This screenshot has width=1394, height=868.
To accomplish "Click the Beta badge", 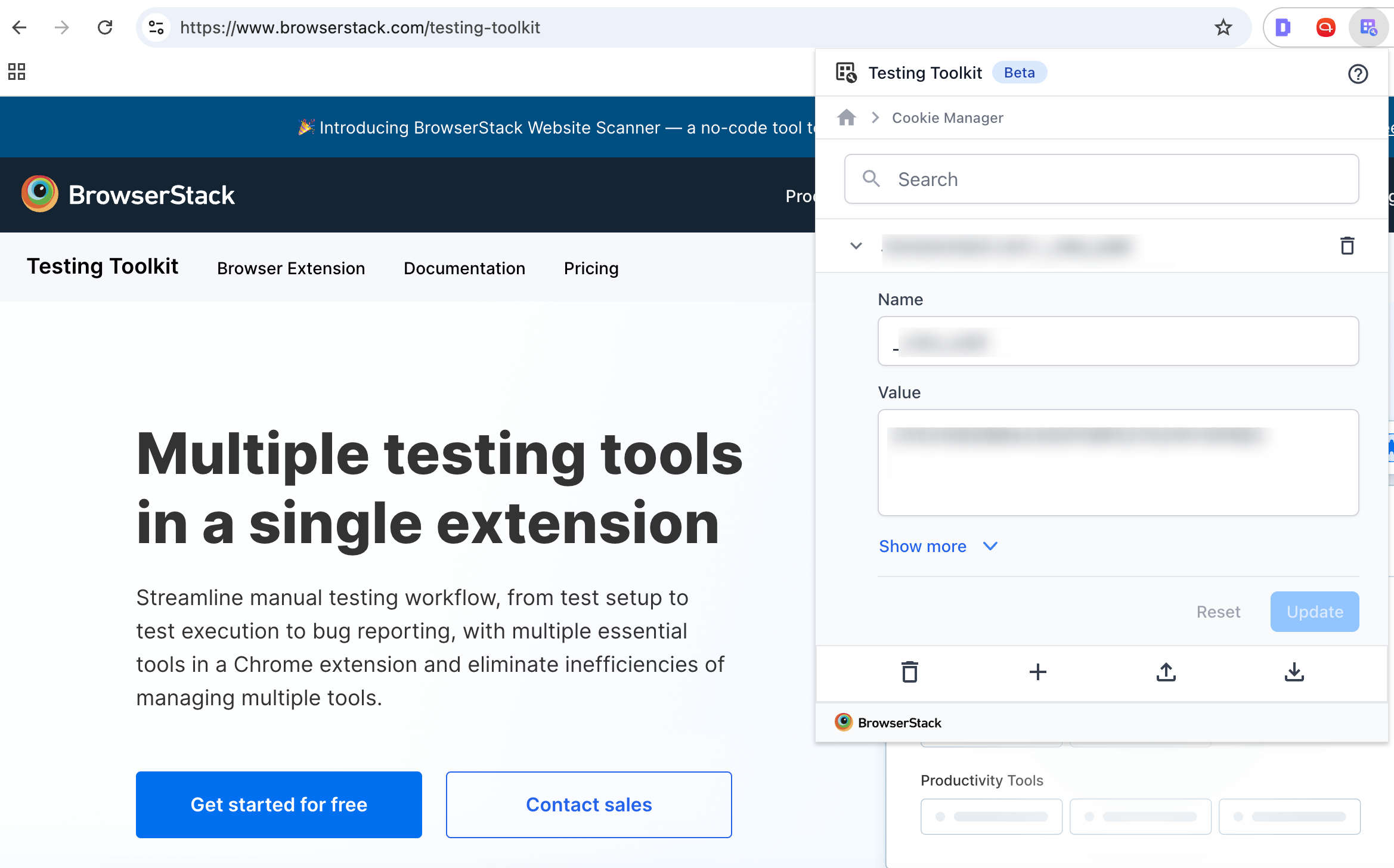I will [x=1020, y=73].
